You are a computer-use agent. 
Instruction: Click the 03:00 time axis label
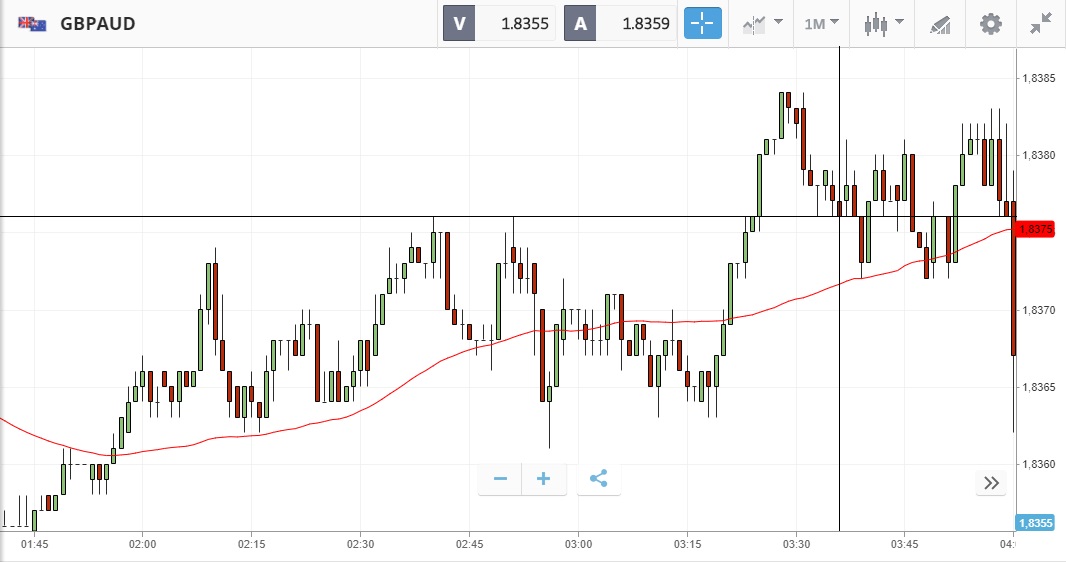click(578, 544)
